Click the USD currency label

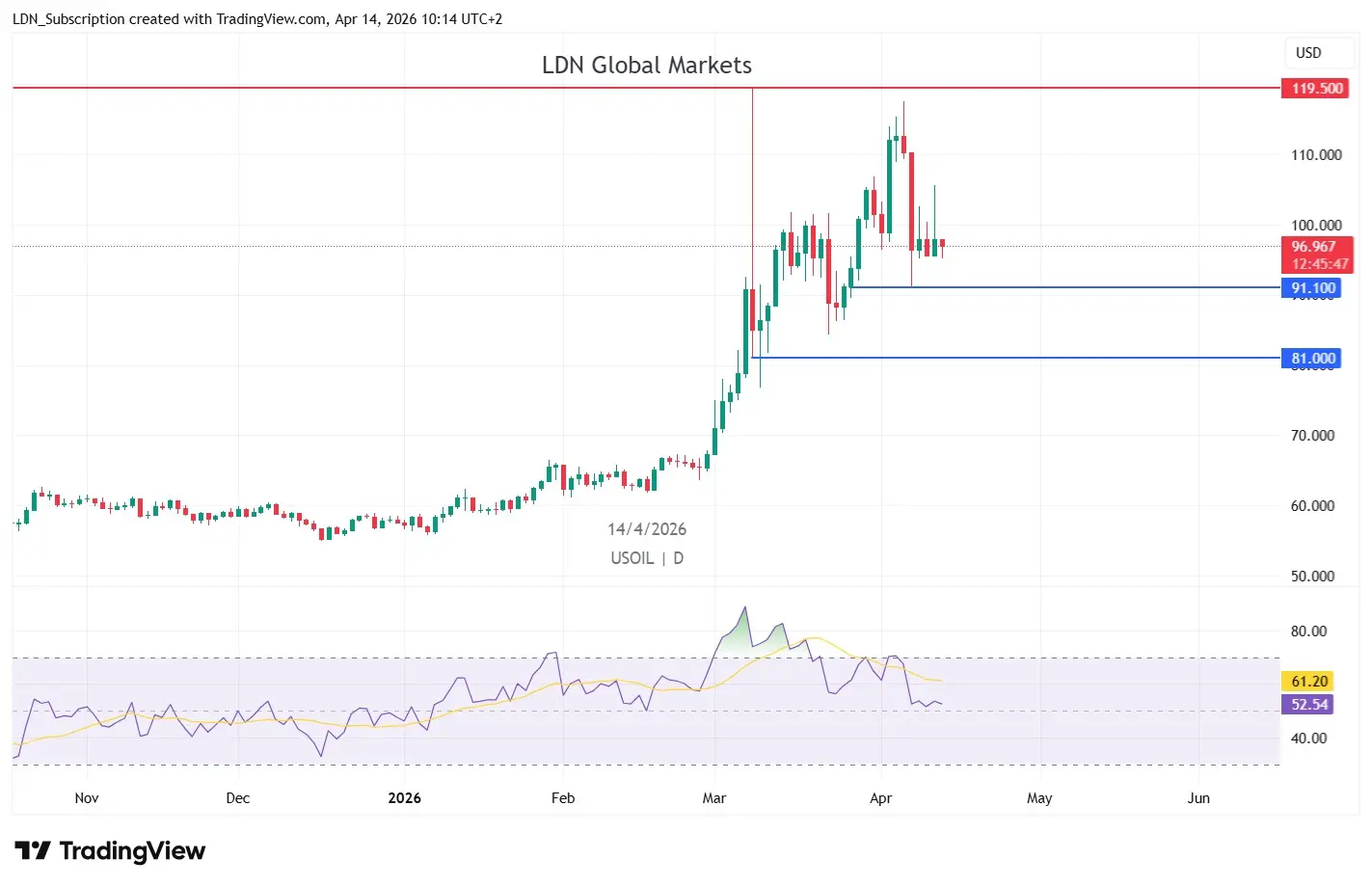(x=1307, y=53)
